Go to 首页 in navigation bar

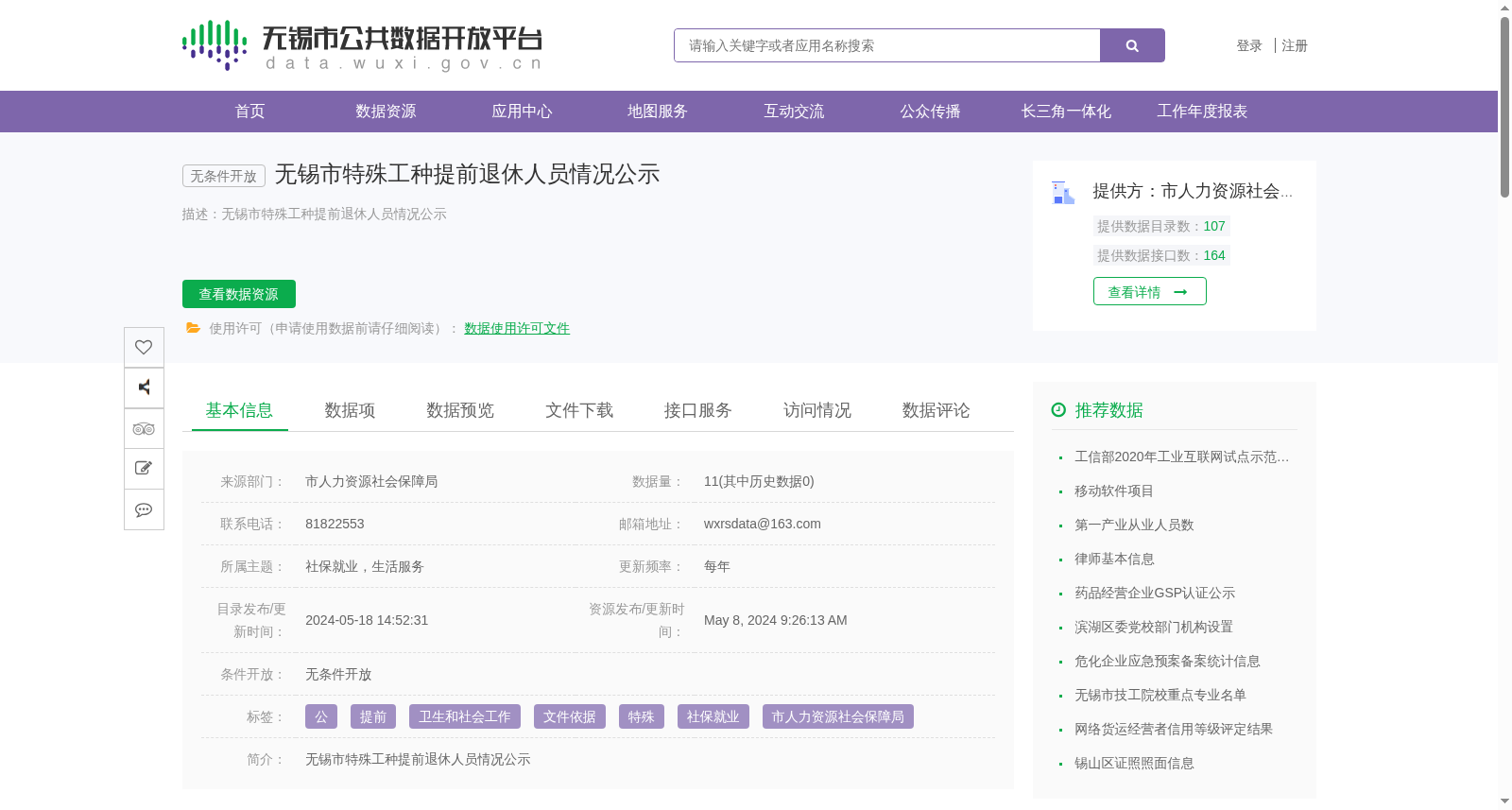tap(249, 112)
